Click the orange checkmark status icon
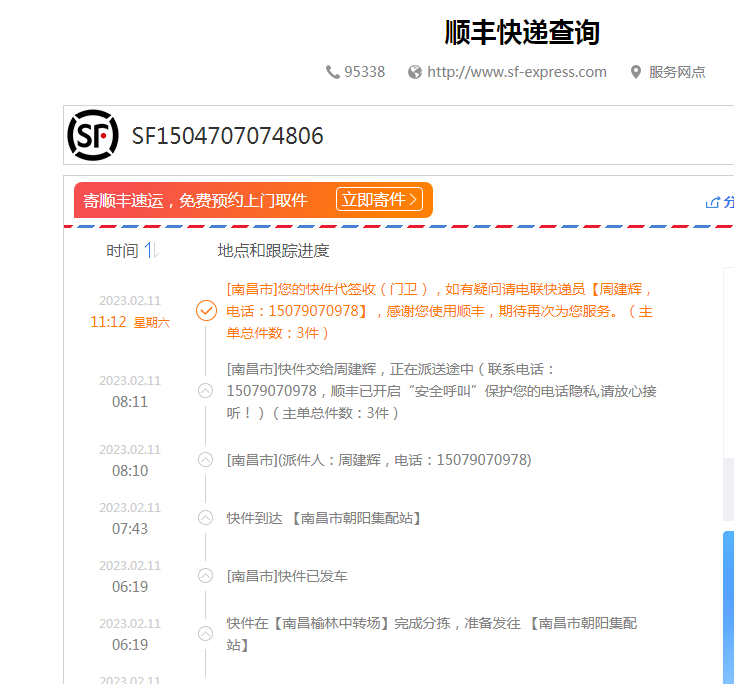Image resolution: width=734 pixels, height=684 pixels. coord(206,310)
